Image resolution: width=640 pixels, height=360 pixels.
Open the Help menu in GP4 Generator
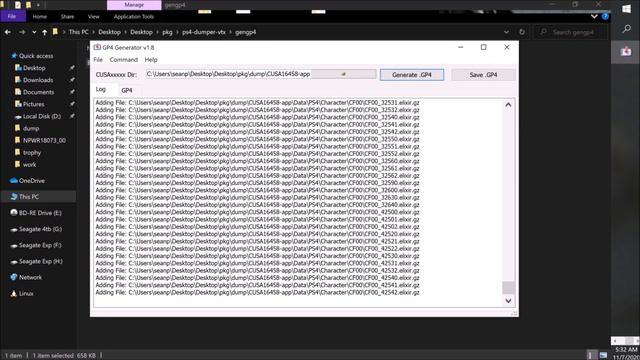(x=151, y=60)
